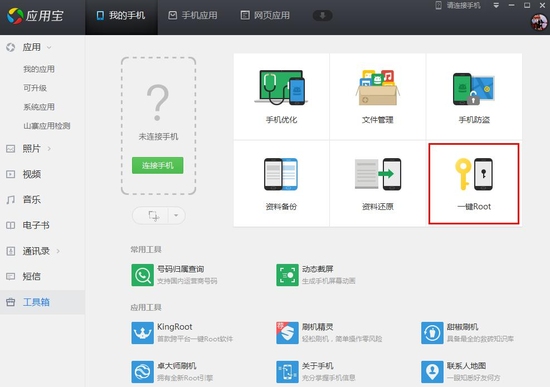Expand the 通讯录 contacts section arrow
Image resolution: width=550 pixels, height=387 pixels.
click(58, 251)
